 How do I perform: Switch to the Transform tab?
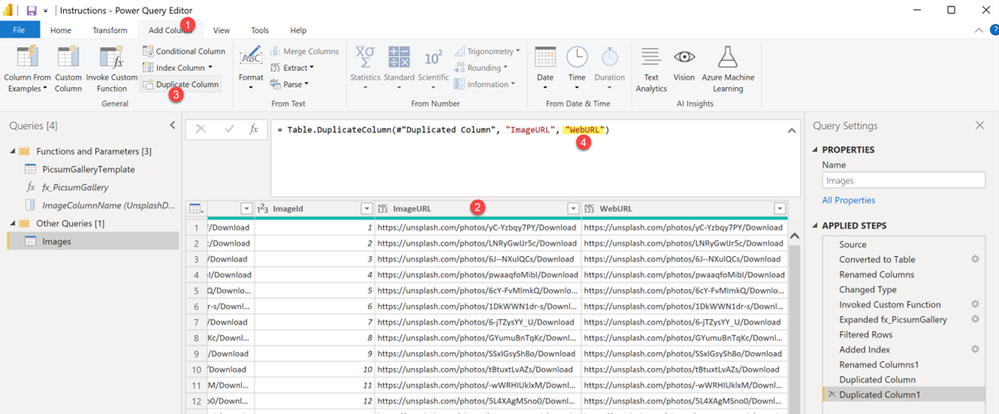(110, 30)
